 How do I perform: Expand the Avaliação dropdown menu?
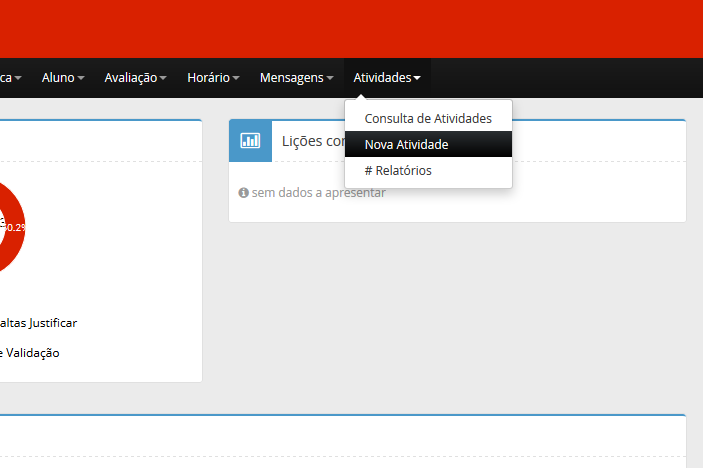(x=135, y=77)
